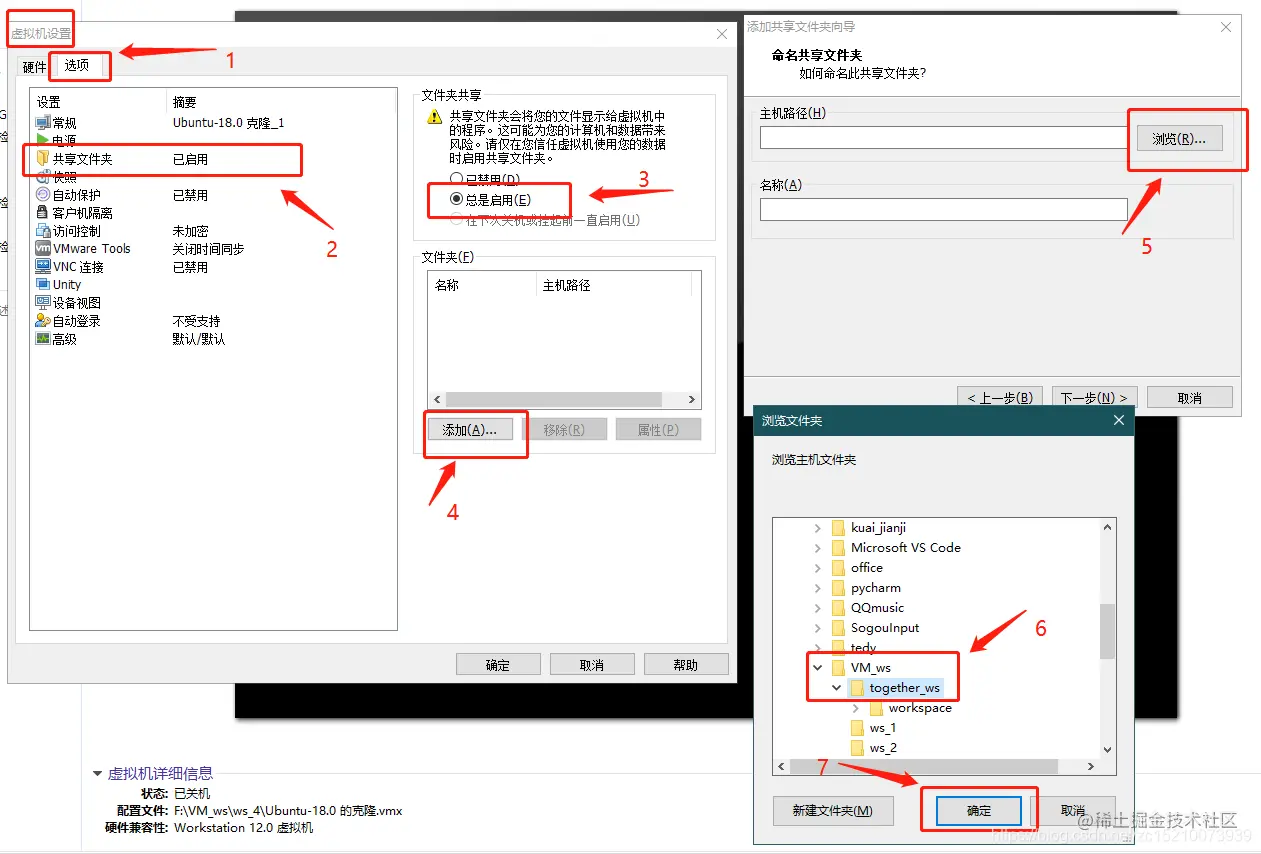Select the VMware Tools vm icon

(x=43, y=249)
